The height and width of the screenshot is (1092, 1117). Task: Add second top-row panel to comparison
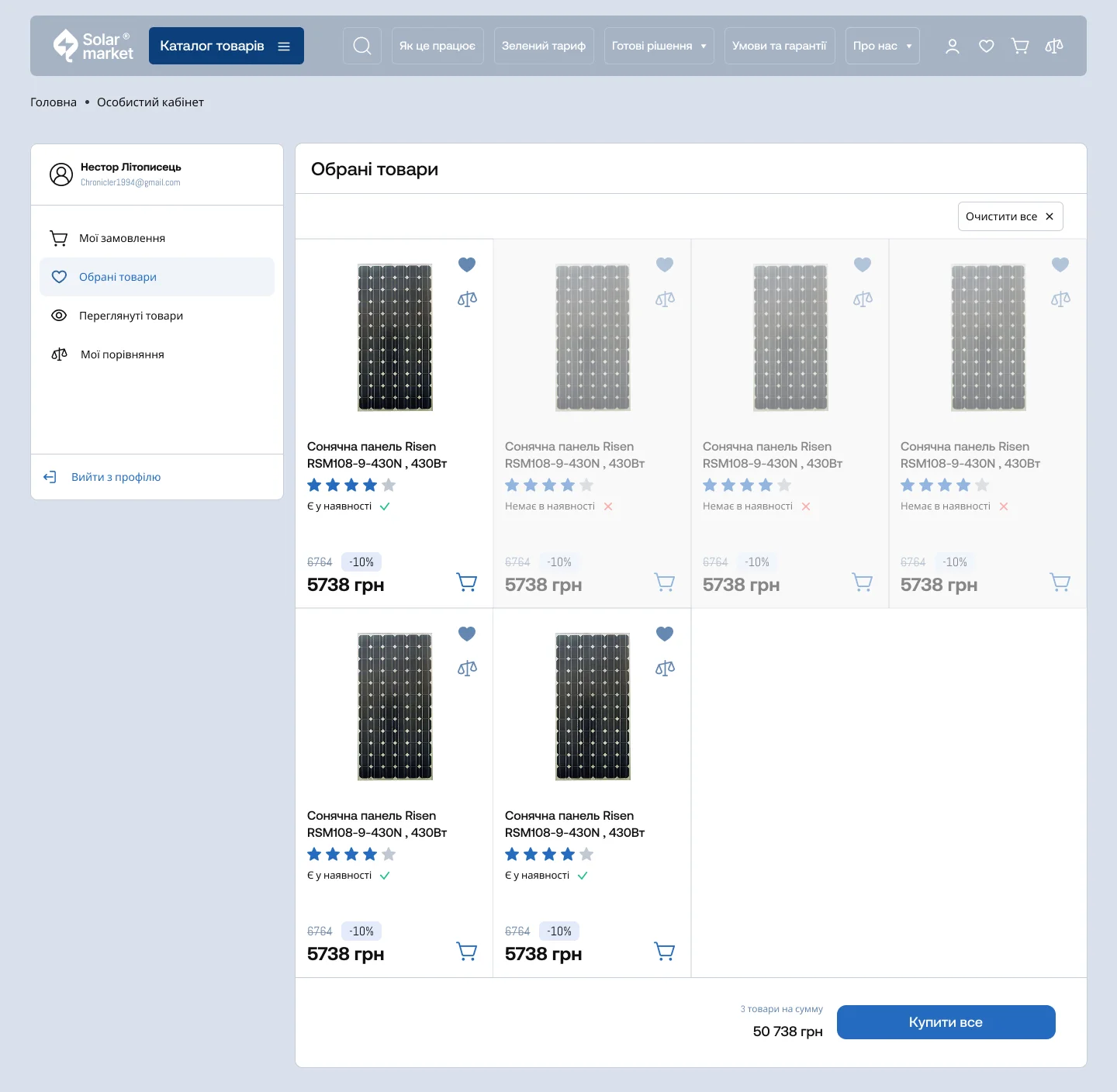[x=665, y=299]
